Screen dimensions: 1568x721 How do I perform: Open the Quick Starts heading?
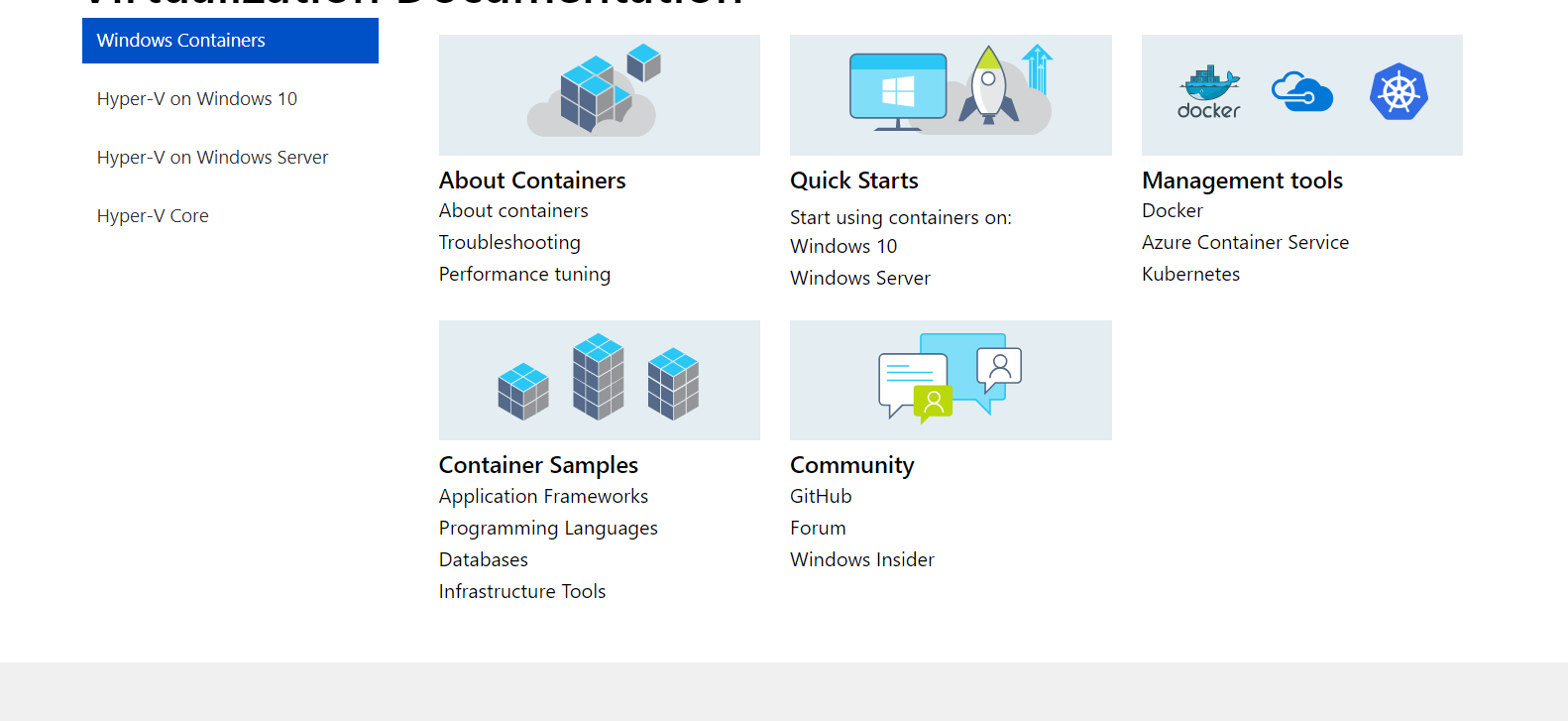pyautogui.click(x=854, y=180)
